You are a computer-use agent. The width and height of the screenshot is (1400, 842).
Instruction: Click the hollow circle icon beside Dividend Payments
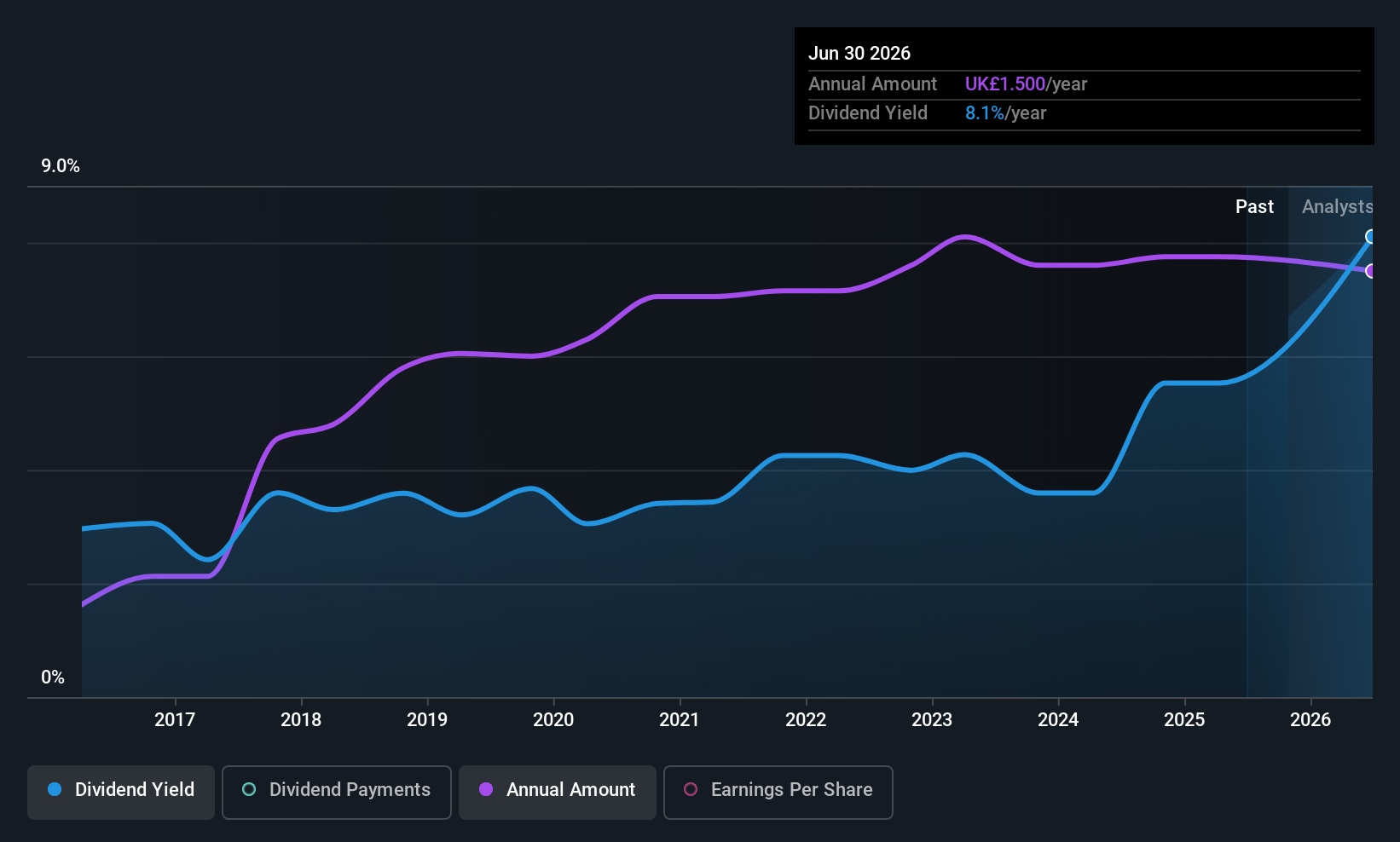tap(249, 789)
